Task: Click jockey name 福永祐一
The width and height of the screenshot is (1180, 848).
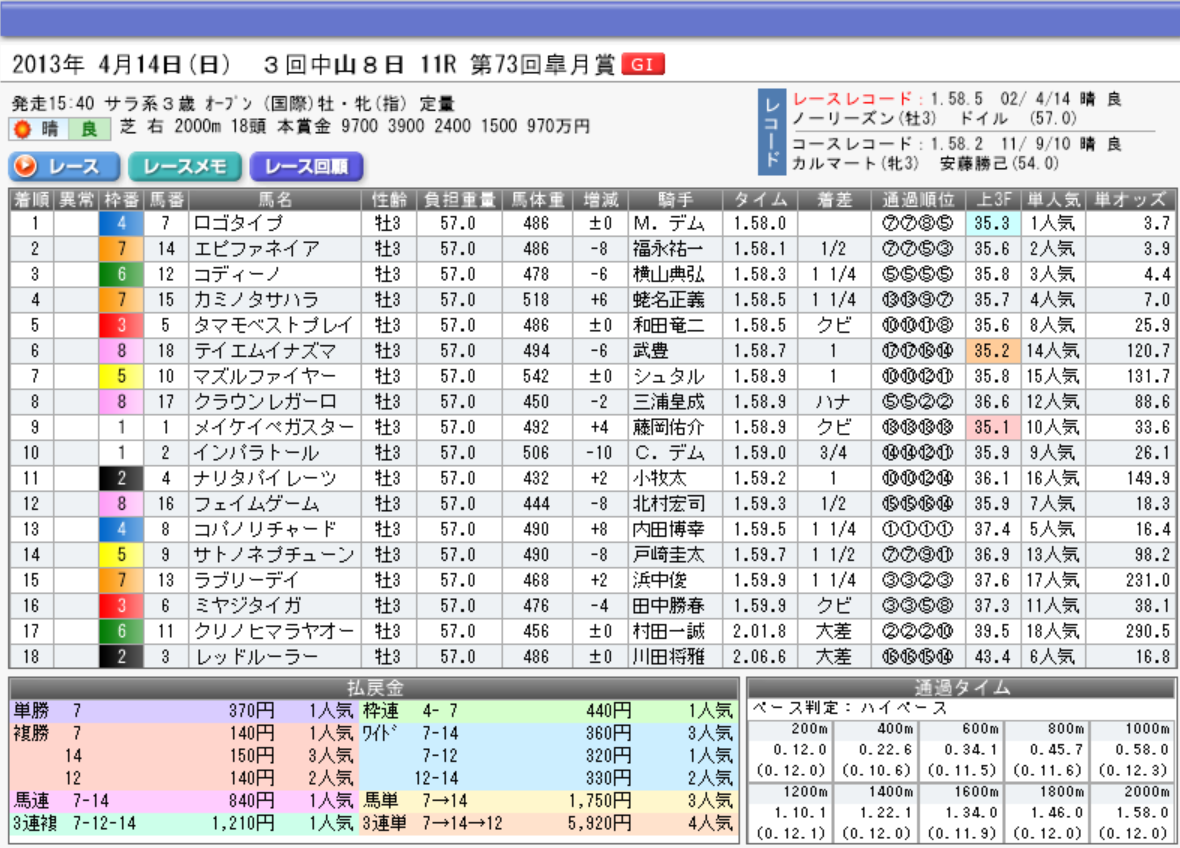Action: click(x=668, y=249)
